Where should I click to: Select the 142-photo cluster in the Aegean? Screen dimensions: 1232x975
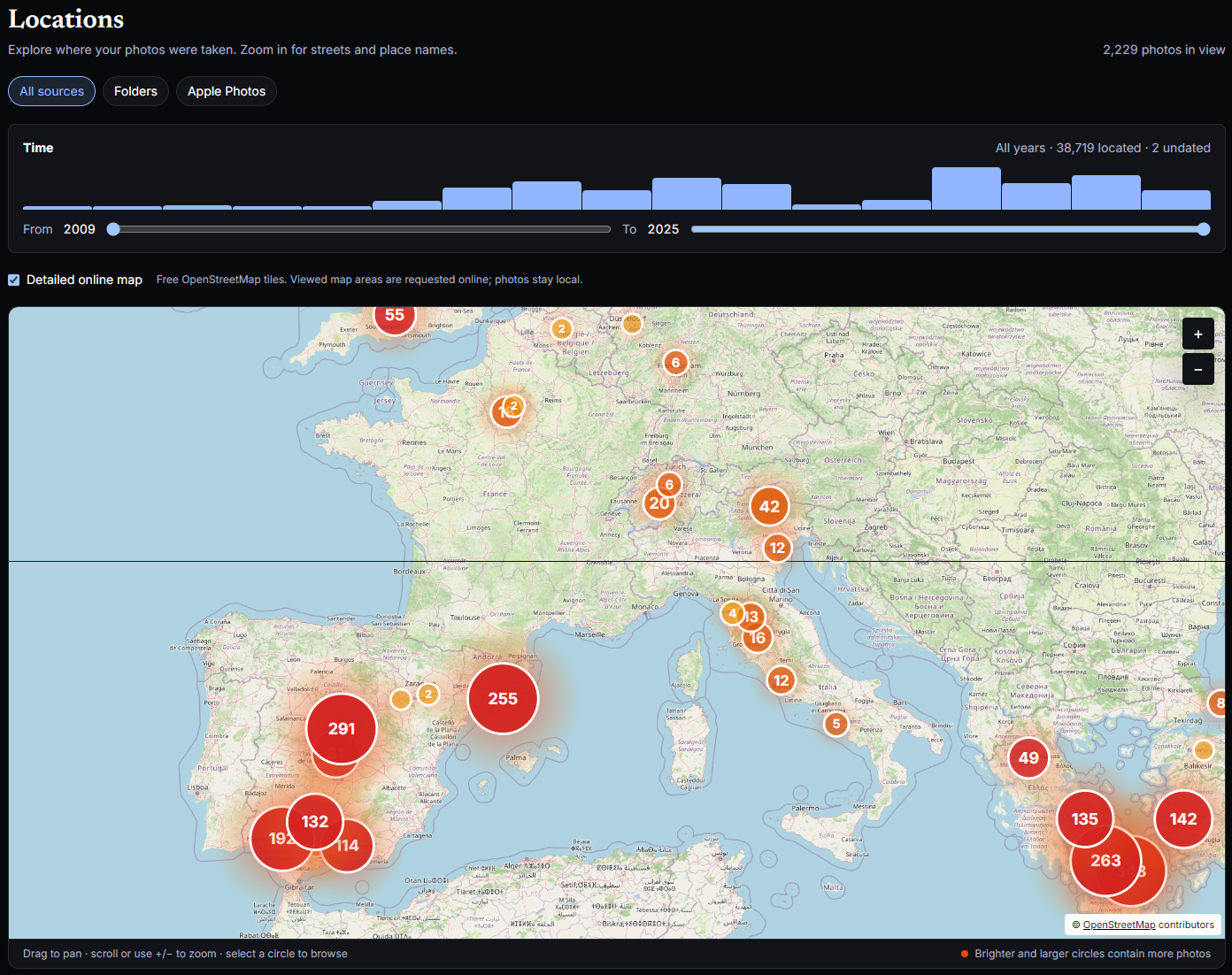(1183, 819)
